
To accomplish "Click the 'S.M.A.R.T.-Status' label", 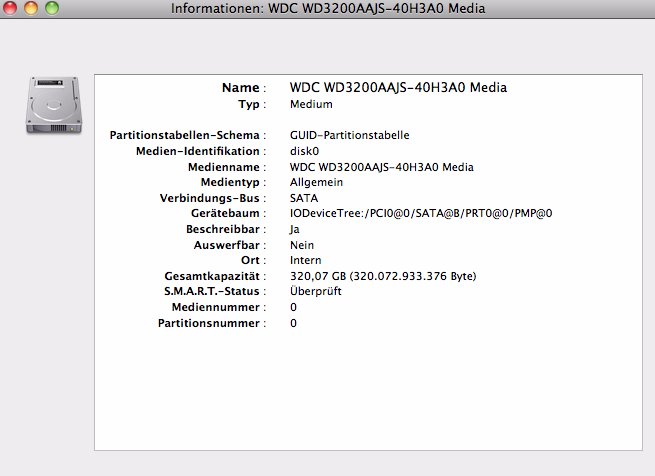I will [x=212, y=291].
